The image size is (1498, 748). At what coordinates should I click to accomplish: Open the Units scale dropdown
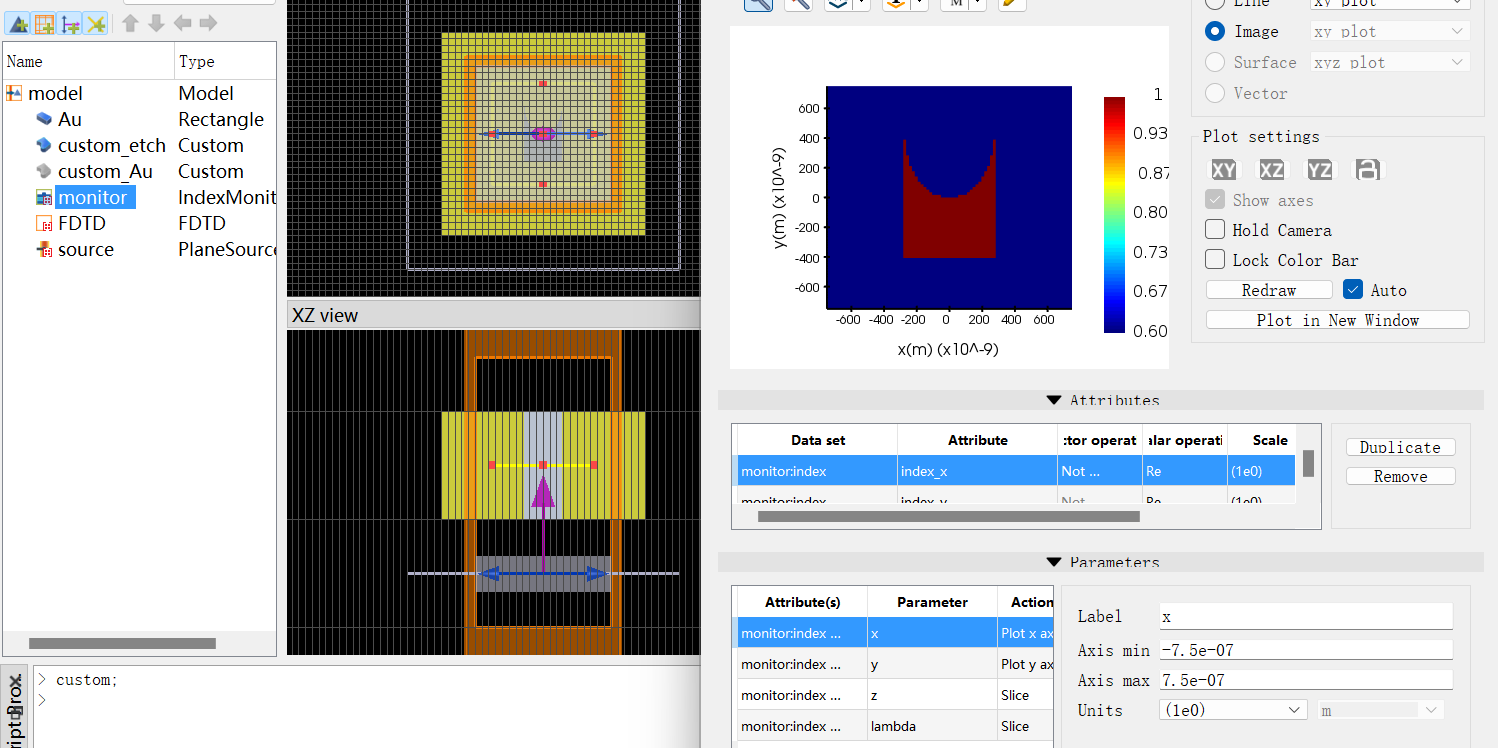coord(1233,710)
